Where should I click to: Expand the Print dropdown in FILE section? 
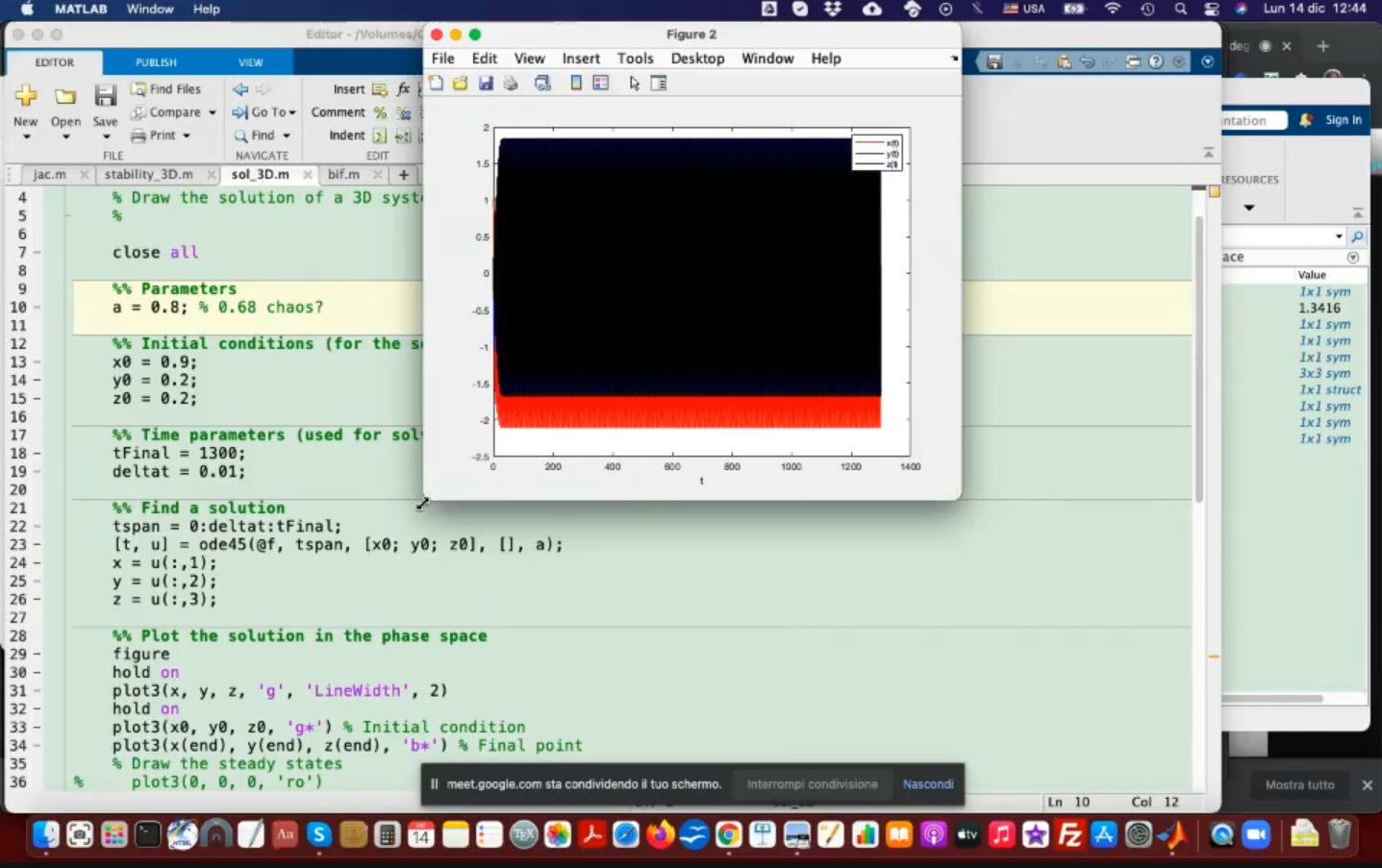click(187, 136)
